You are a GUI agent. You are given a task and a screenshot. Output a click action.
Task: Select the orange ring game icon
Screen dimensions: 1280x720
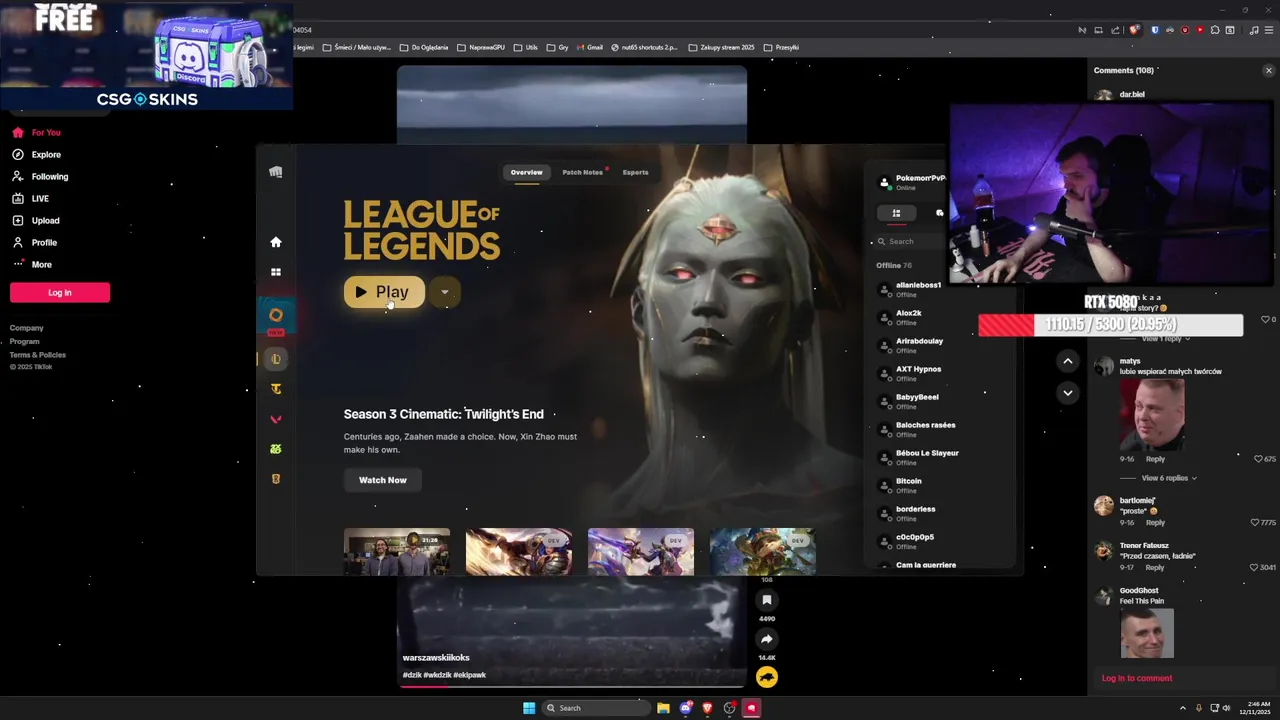[276, 315]
